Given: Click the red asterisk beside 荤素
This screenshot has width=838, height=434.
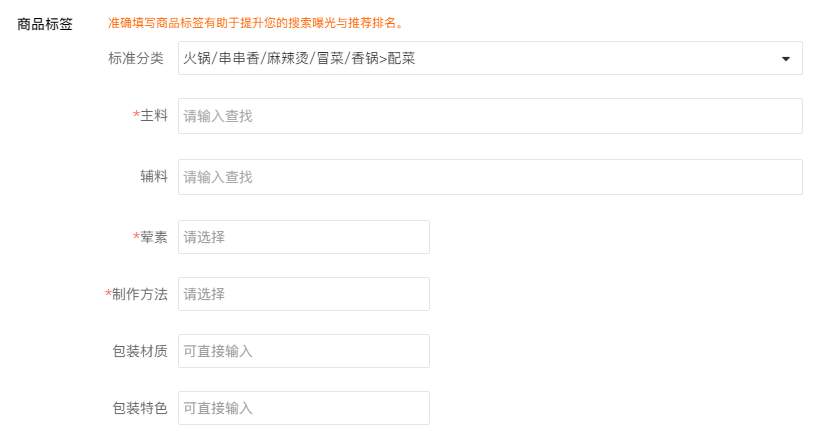Looking at the screenshot, I should coord(136,236).
